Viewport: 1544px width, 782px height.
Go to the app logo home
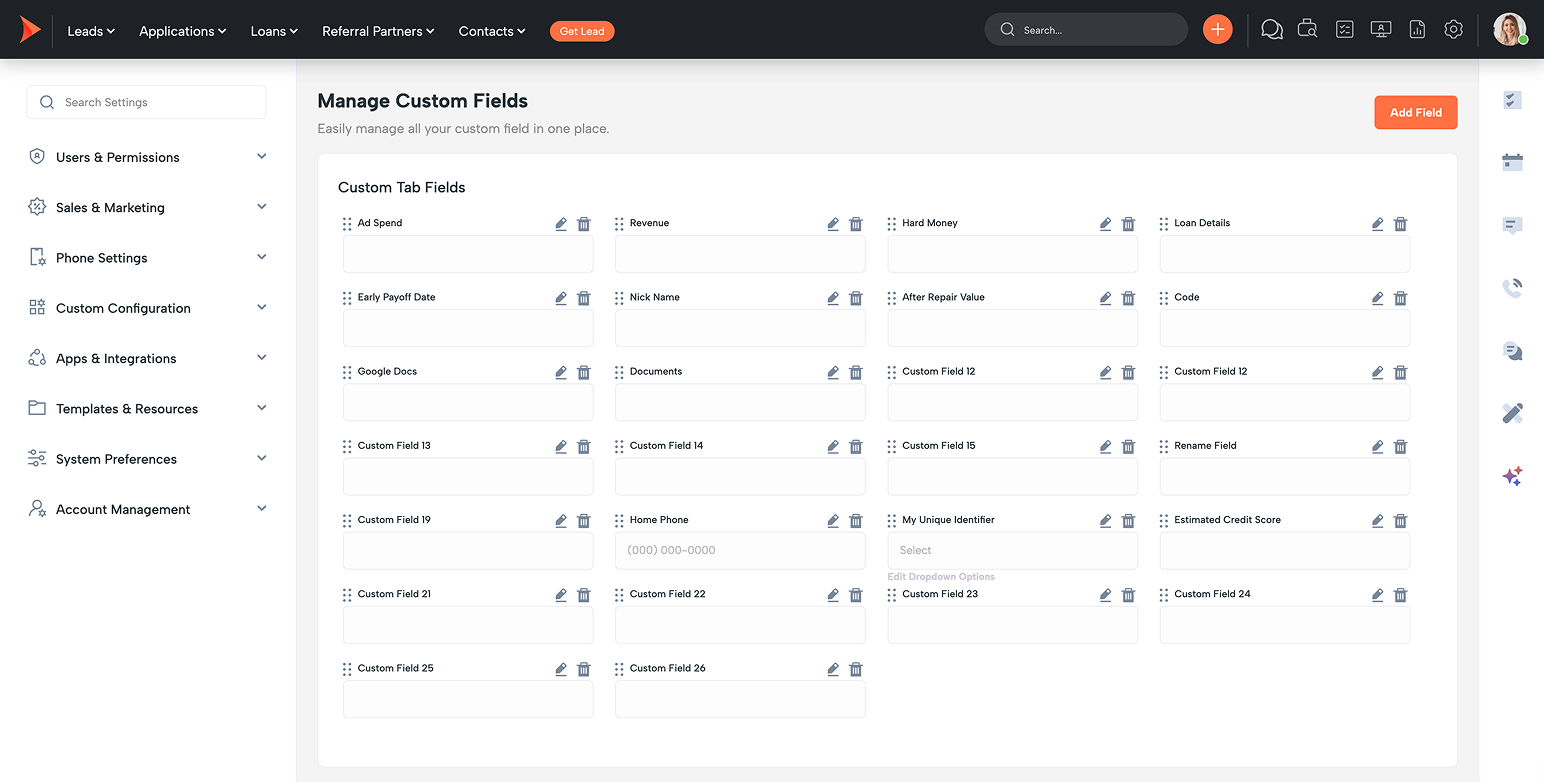pyautogui.click(x=30, y=30)
